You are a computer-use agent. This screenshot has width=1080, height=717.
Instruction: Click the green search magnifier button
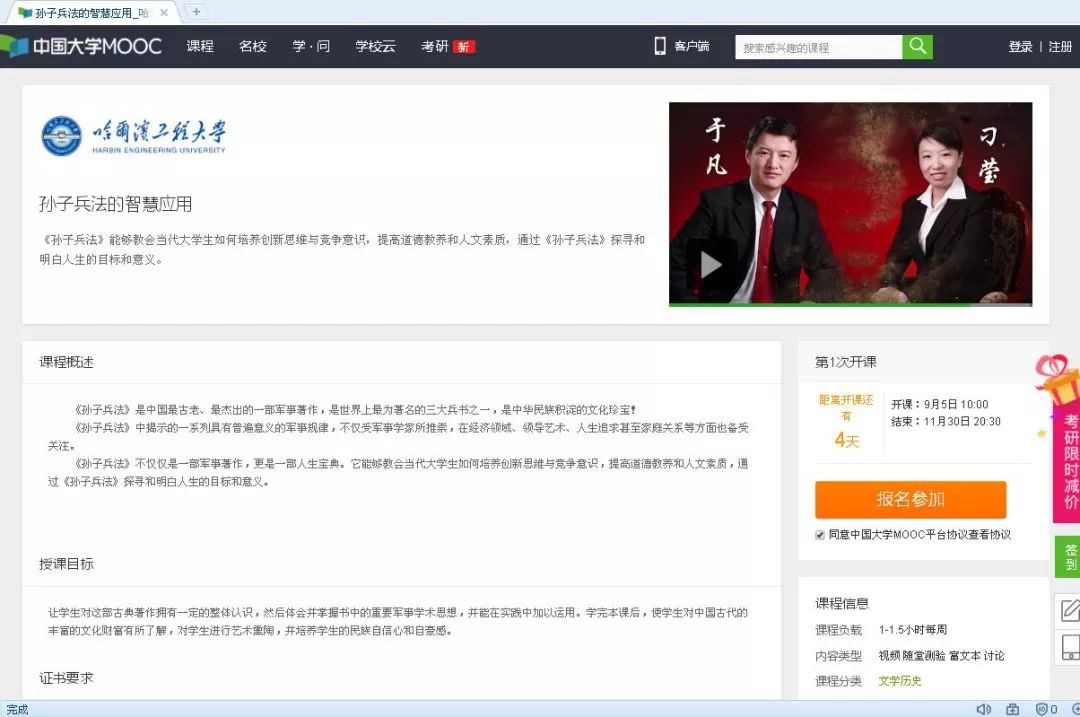[x=917, y=47]
